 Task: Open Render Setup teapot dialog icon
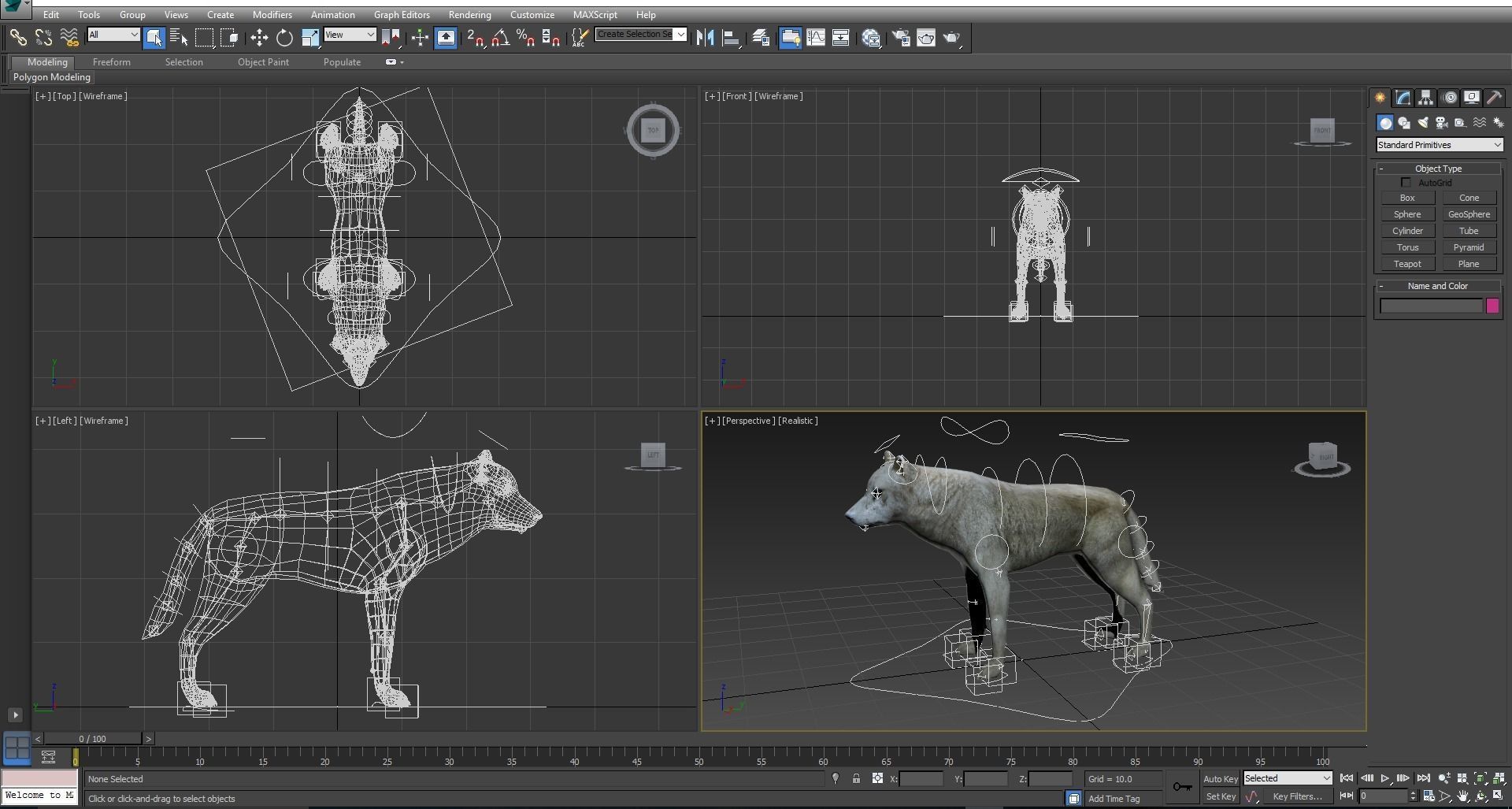901,37
